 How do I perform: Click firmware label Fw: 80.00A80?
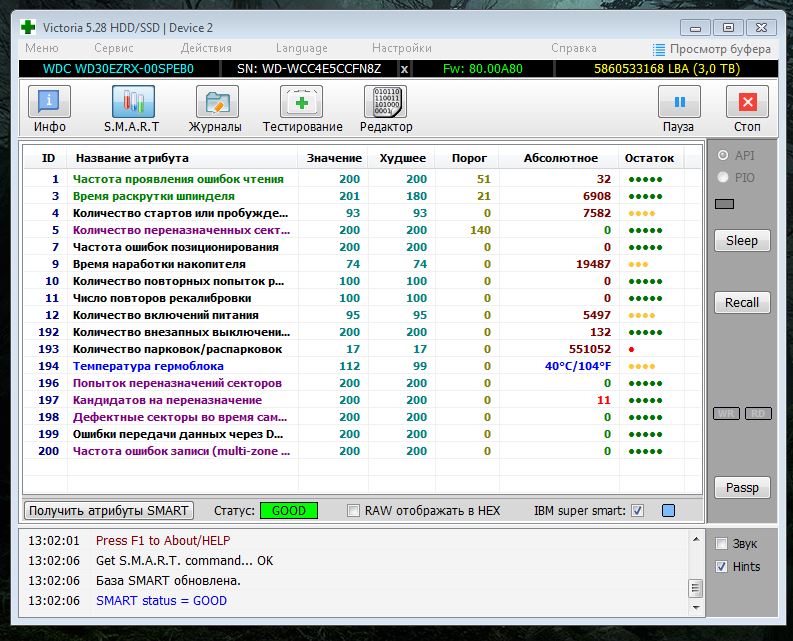(482, 69)
